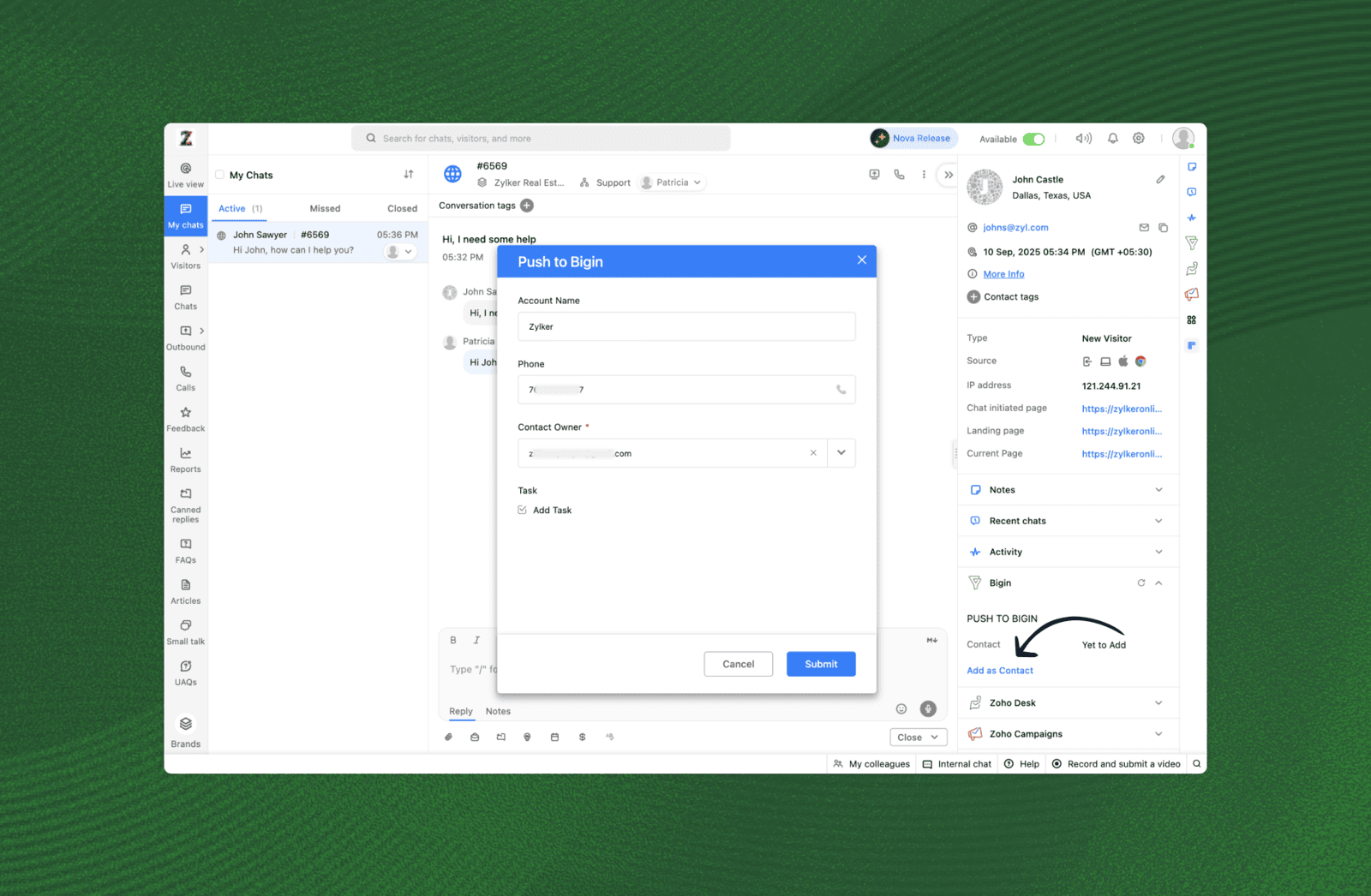Screen dimensions: 1371x896
Task: Click the Submit button
Action: click(x=820, y=665)
